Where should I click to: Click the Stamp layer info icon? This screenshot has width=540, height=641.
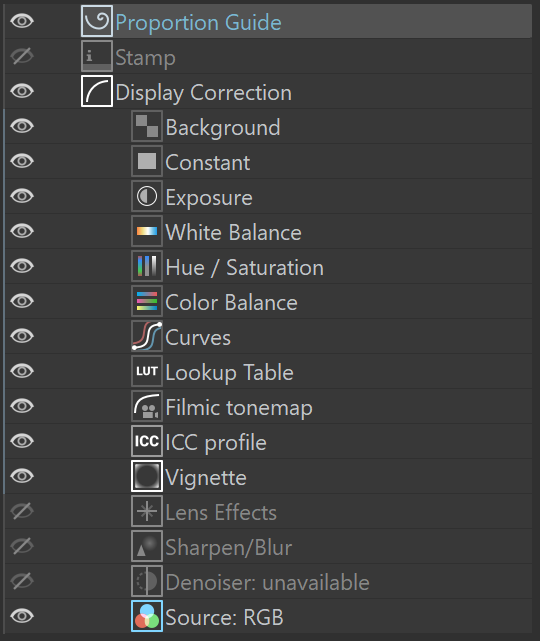click(x=97, y=56)
